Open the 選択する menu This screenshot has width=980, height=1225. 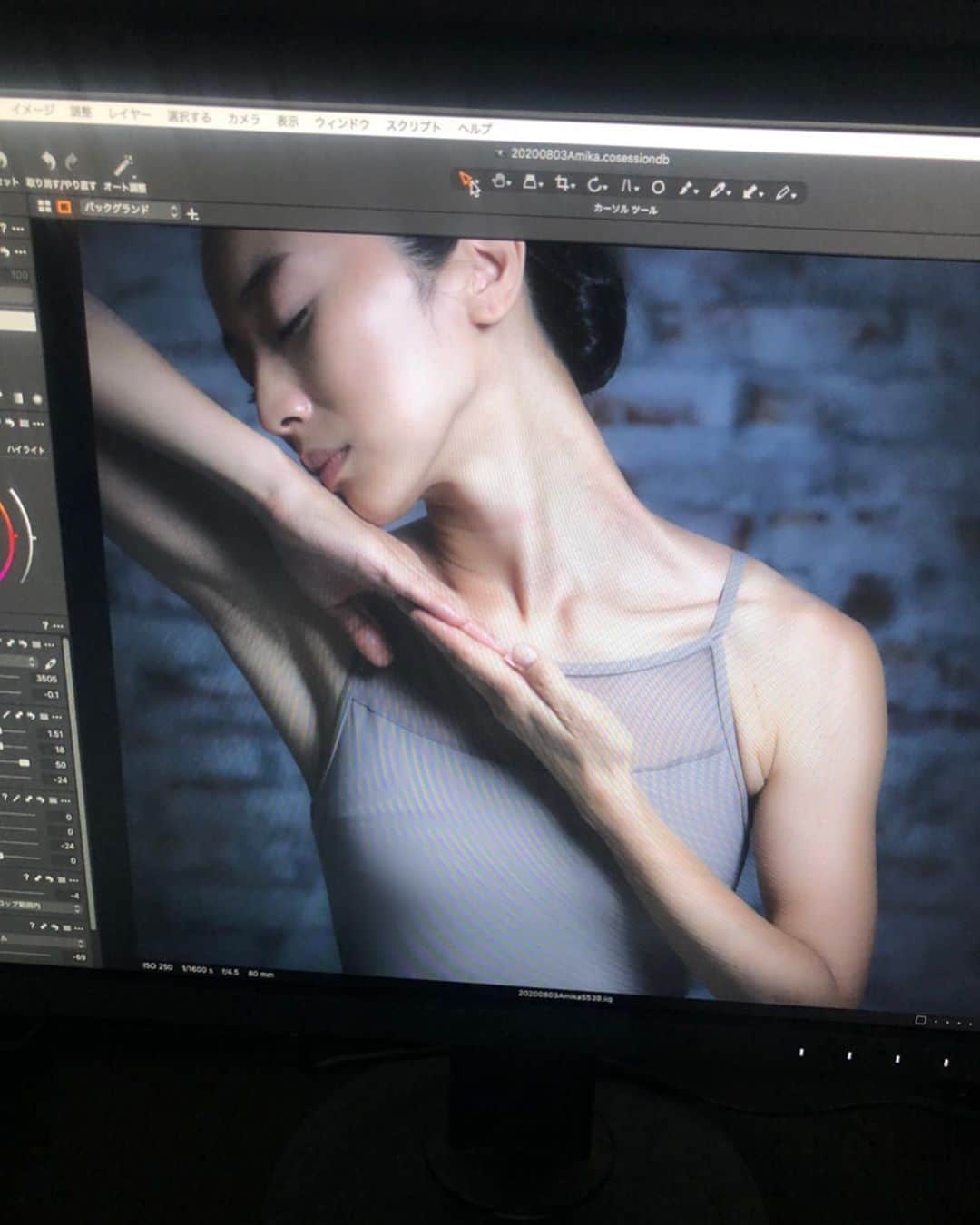pyautogui.click(x=189, y=116)
